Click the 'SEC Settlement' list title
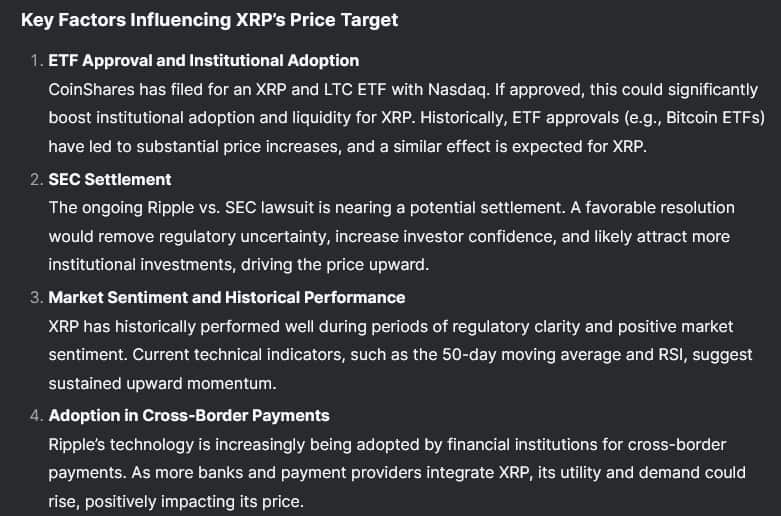 [x=110, y=179]
